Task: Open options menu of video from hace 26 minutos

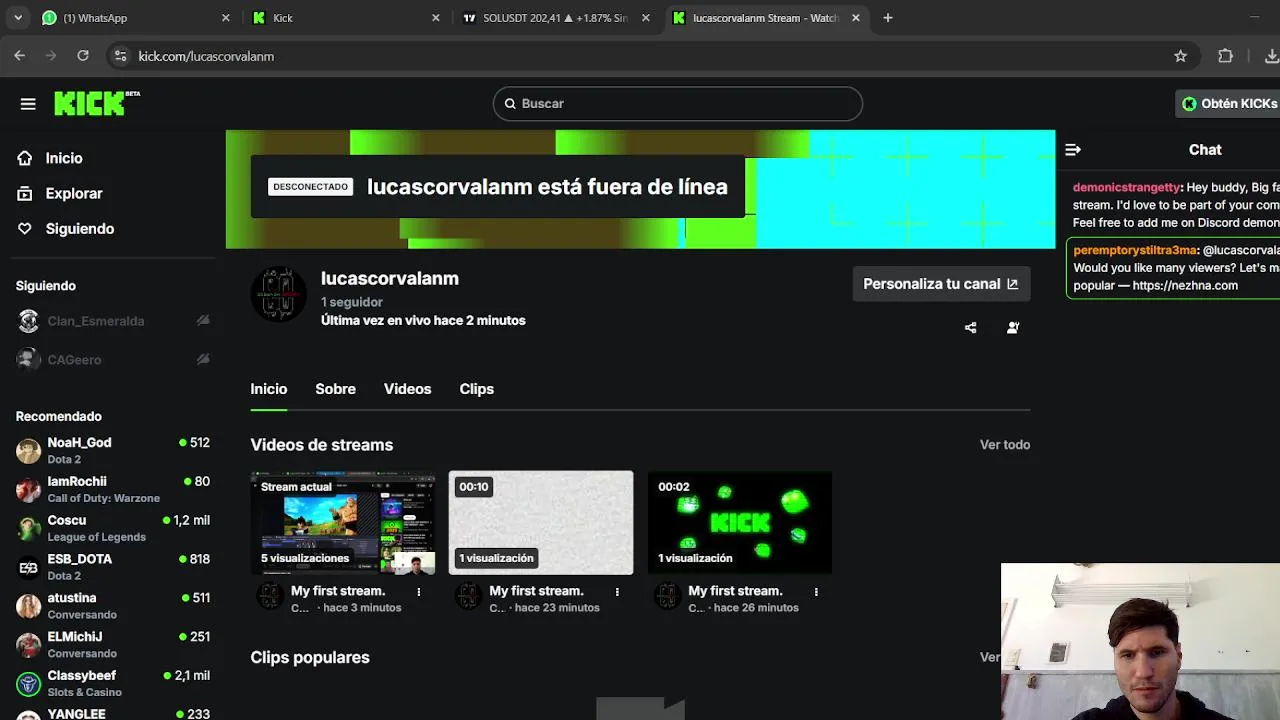Action: 816,592
